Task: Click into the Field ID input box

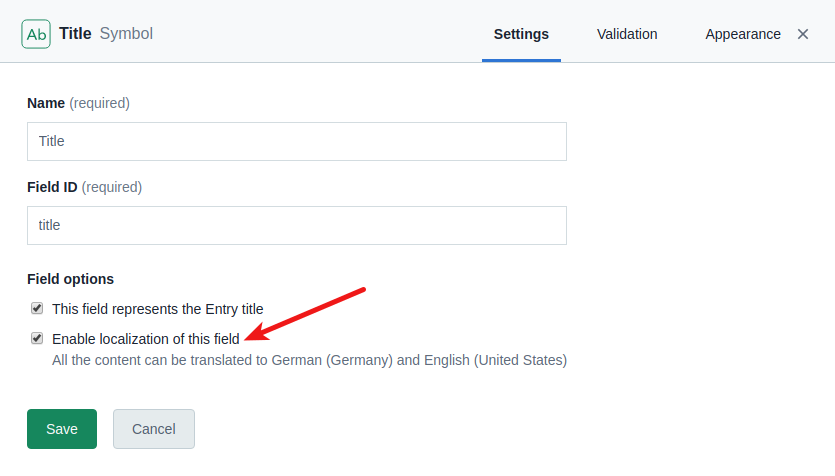Action: pyautogui.click(x=297, y=225)
